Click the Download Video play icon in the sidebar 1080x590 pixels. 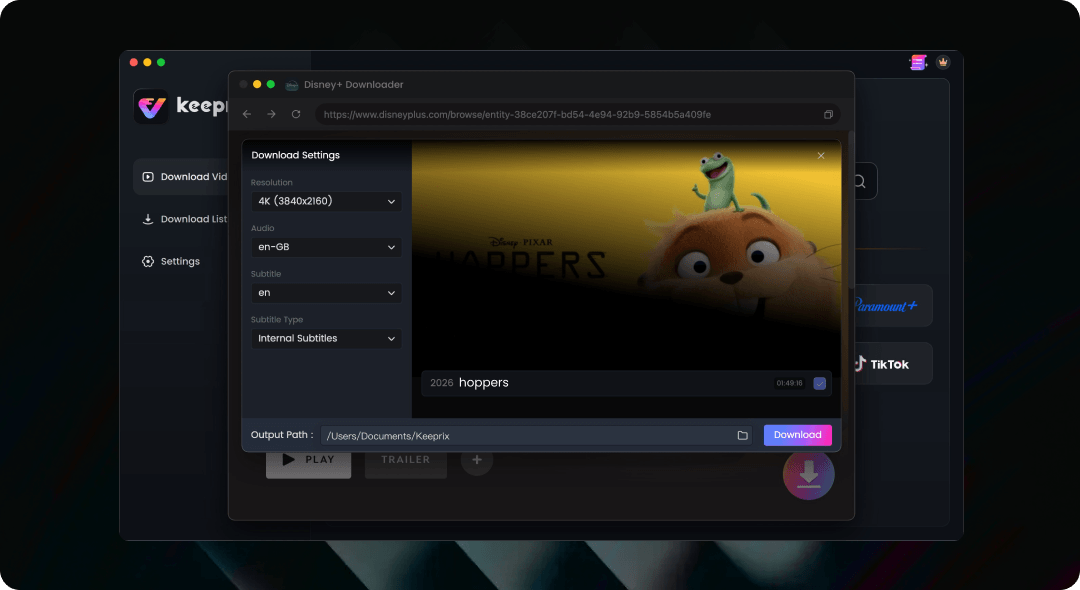click(147, 177)
